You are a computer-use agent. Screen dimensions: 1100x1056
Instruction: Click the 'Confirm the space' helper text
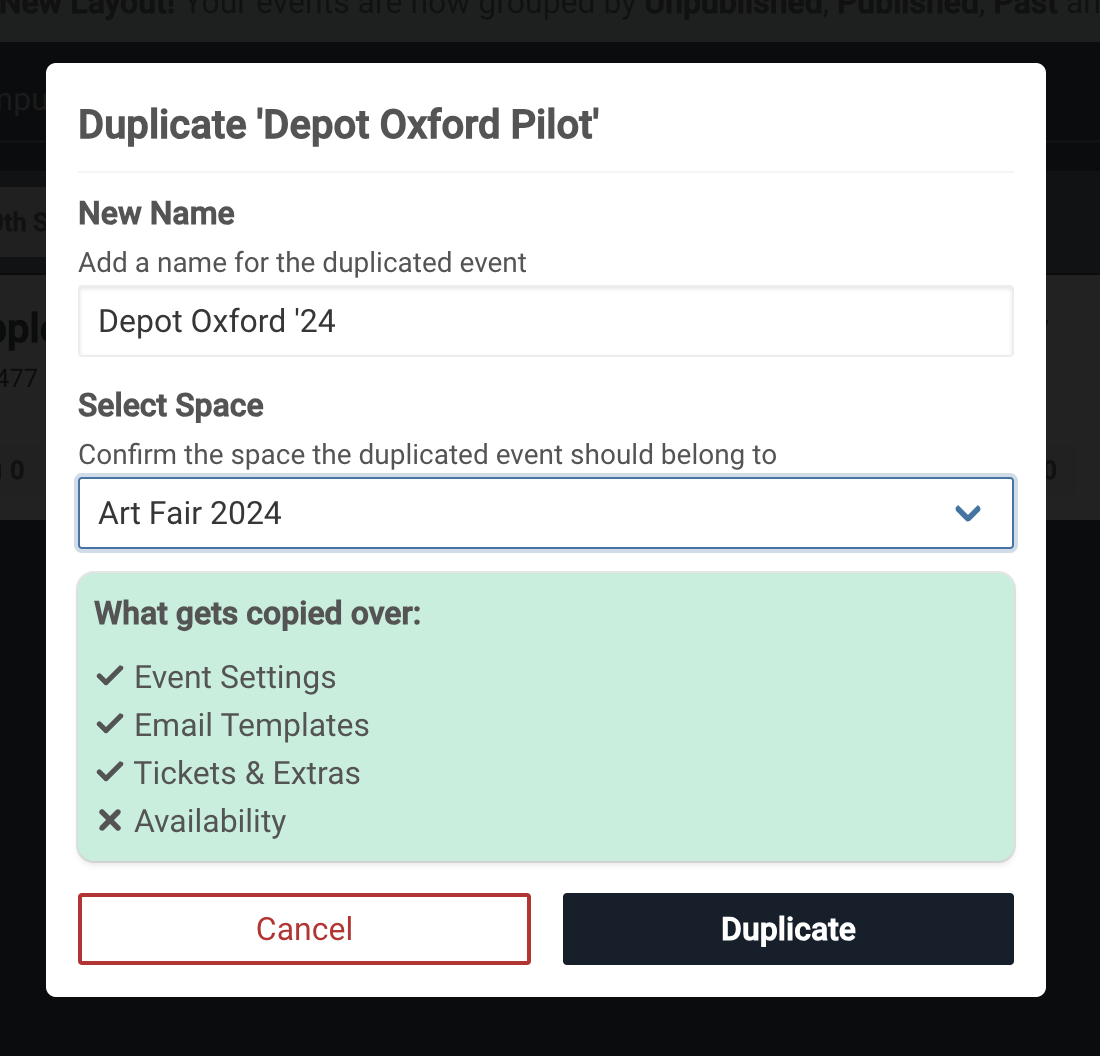(x=427, y=455)
